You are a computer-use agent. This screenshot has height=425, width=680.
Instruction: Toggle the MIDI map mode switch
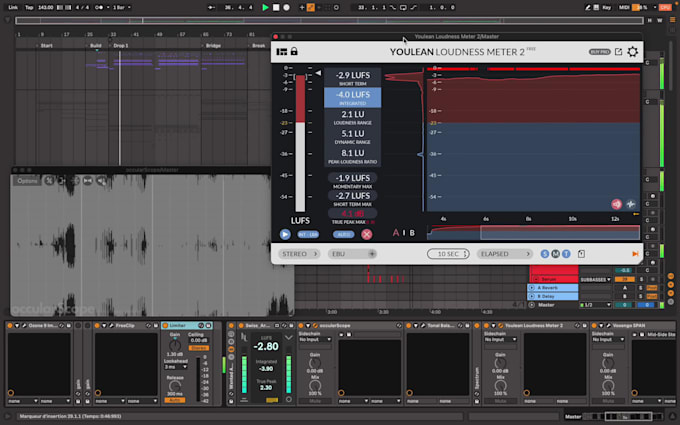coord(624,7)
